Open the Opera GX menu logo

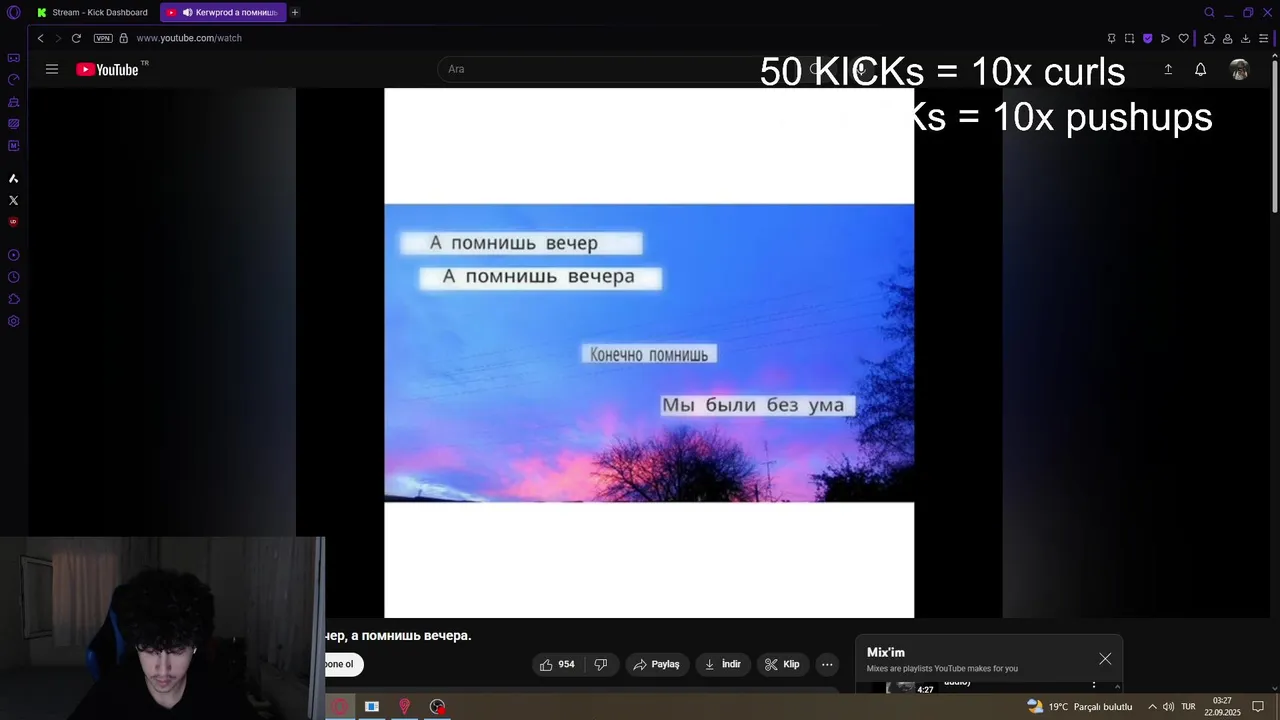click(x=13, y=12)
